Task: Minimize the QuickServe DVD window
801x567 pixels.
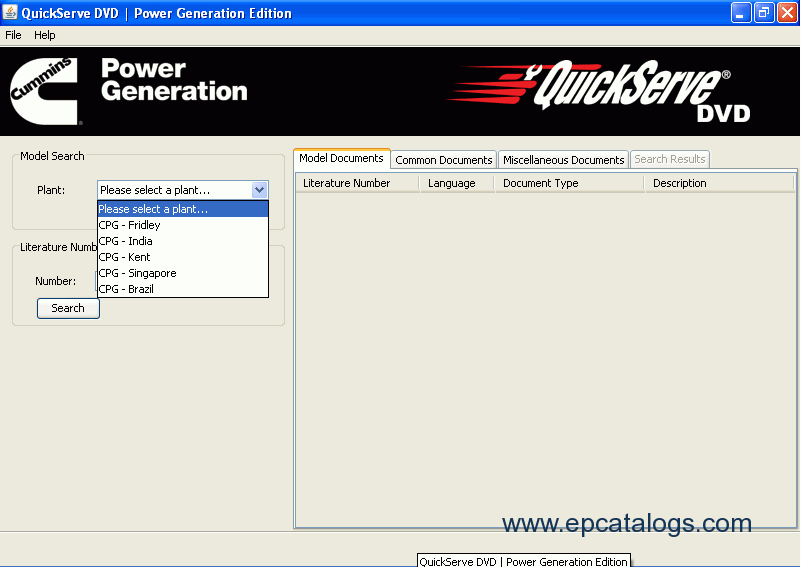Action: [x=741, y=13]
